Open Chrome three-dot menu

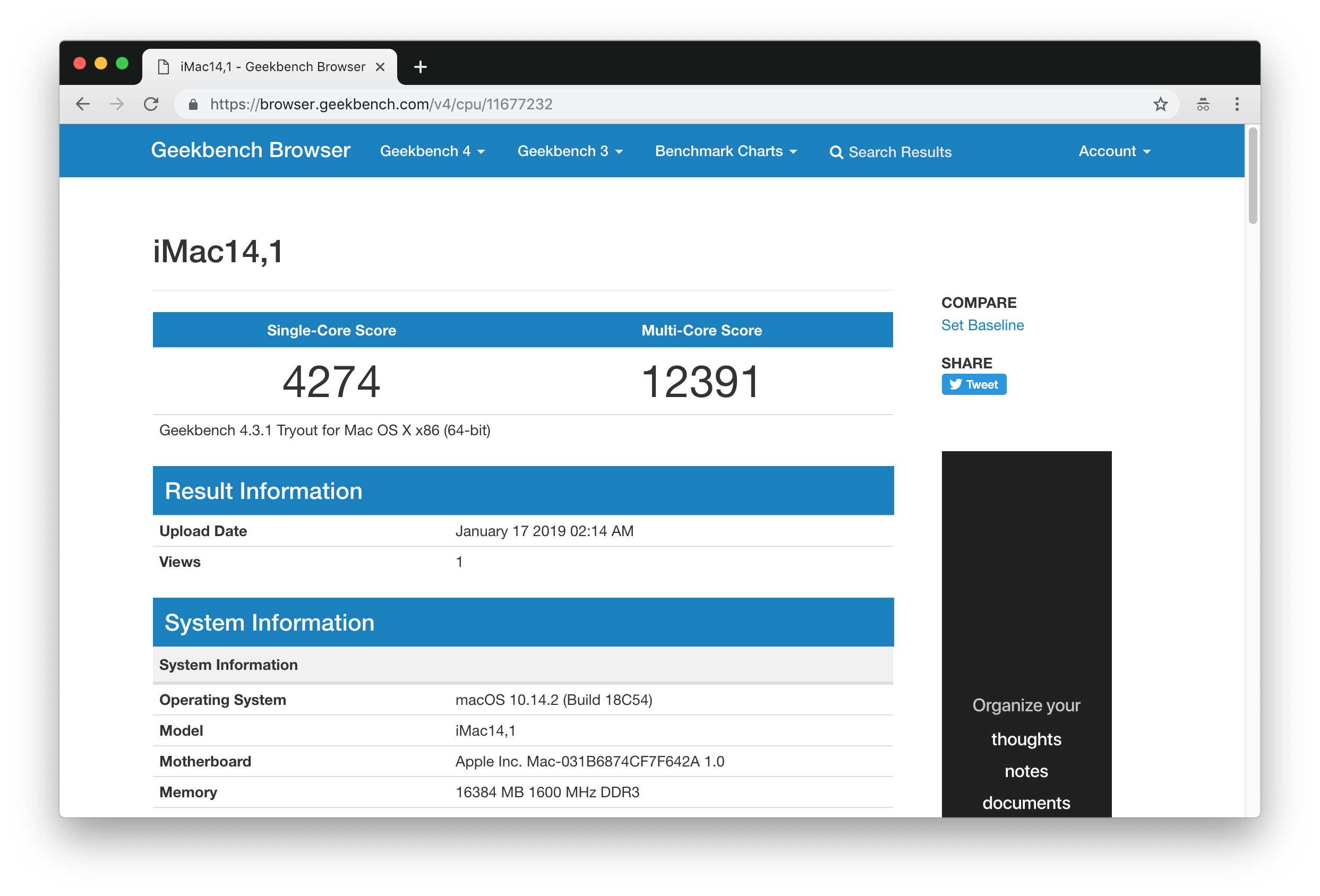pyautogui.click(x=1237, y=104)
